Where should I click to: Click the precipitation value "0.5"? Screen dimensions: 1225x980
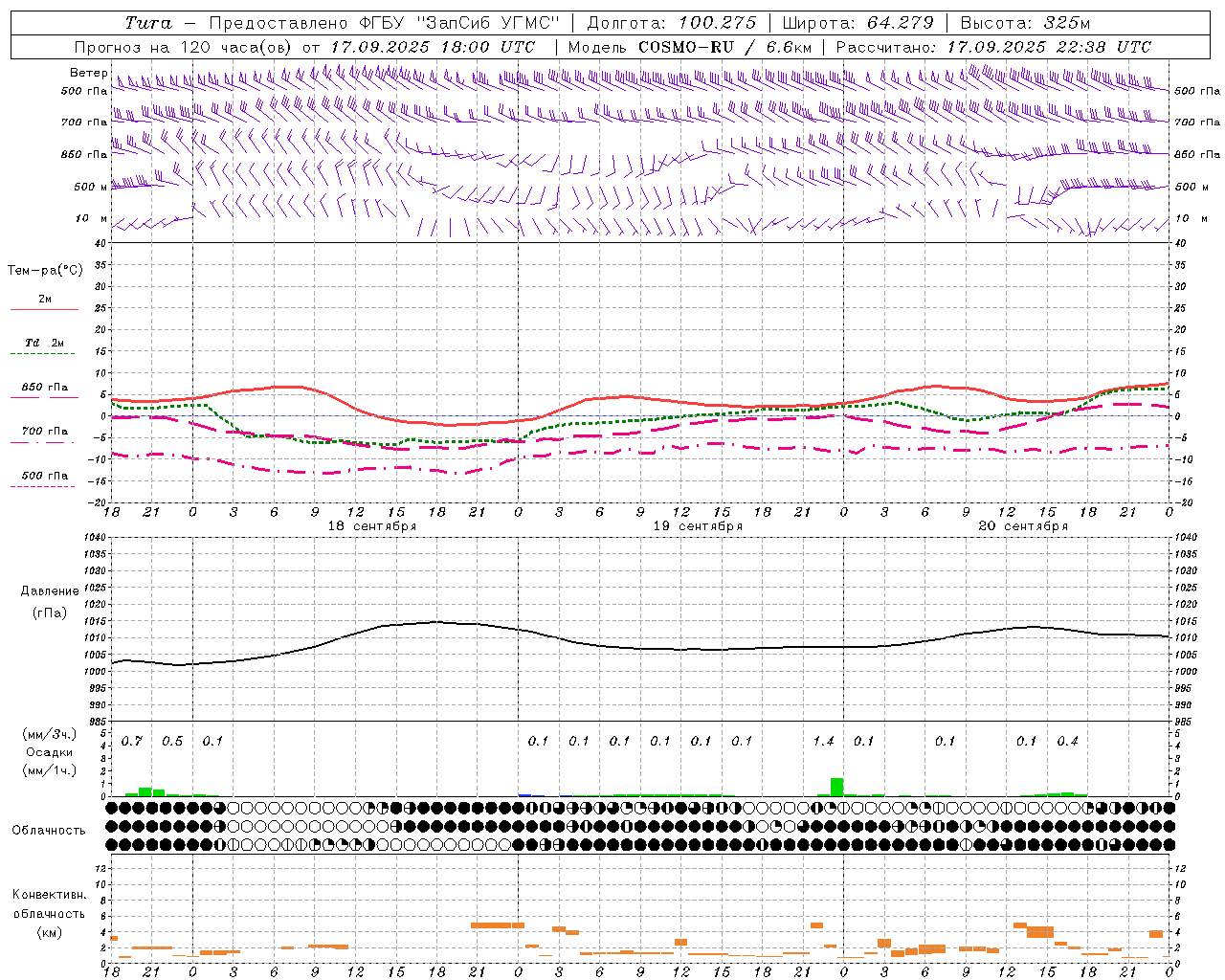coord(172,742)
